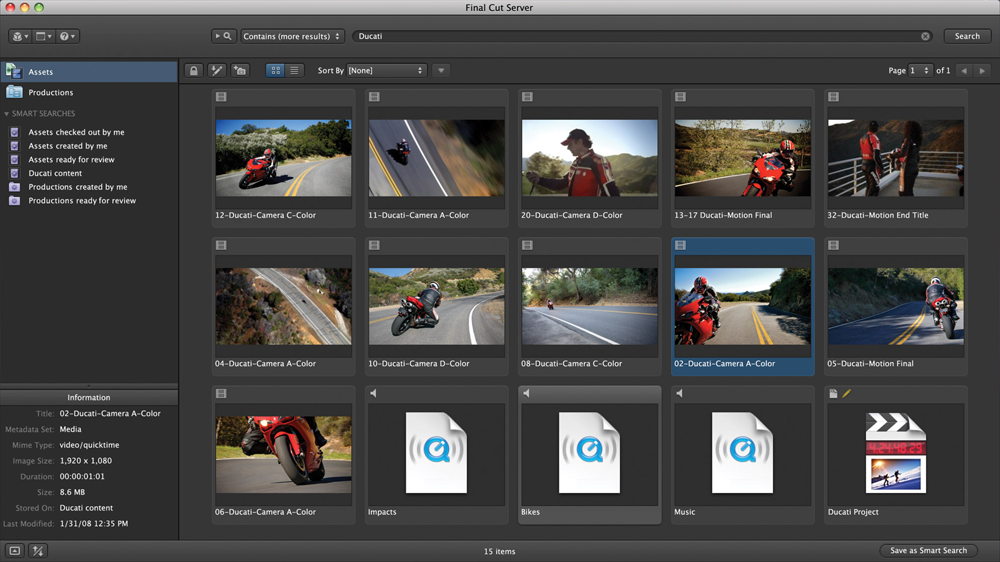Click the speaker icon above Impacts
The width and height of the screenshot is (1000, 562).
click(x=374, y=394)
